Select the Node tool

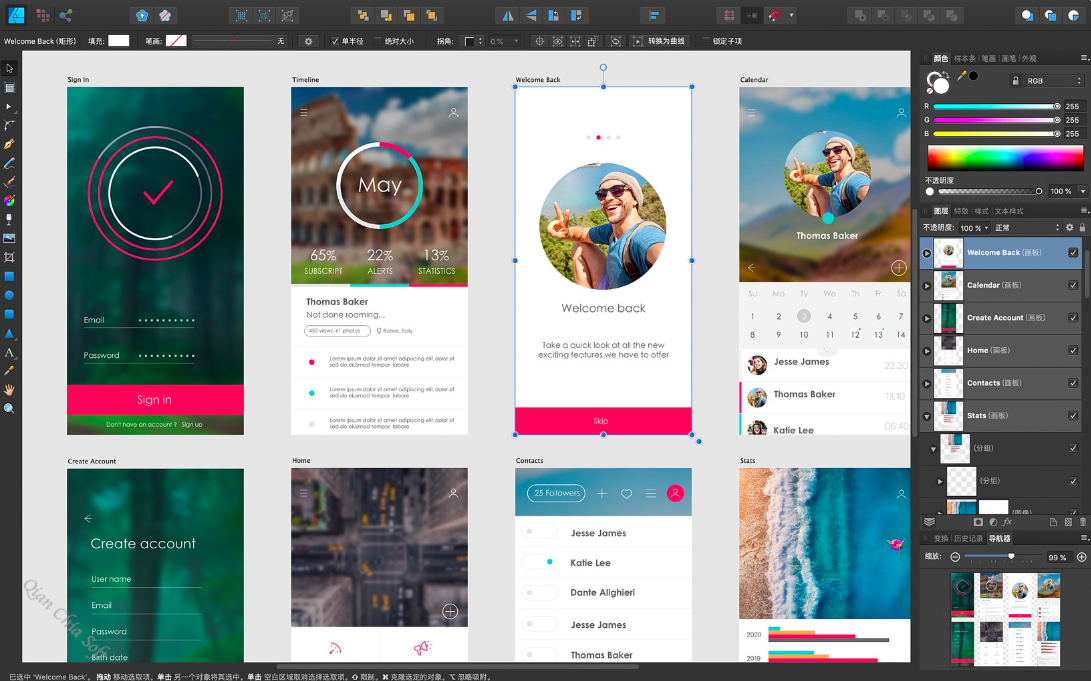pos(9,106)
